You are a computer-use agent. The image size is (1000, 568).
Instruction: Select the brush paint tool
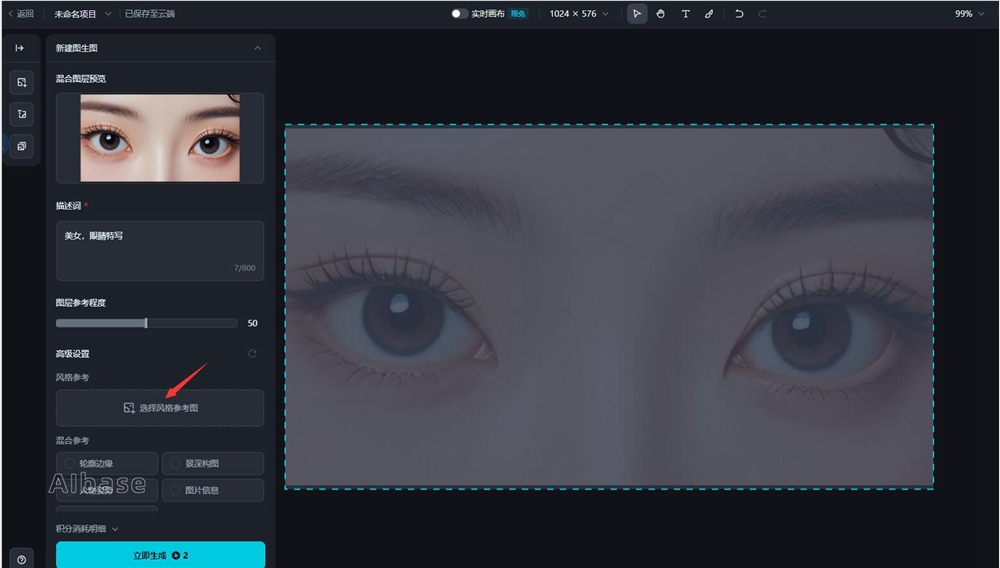709,14
